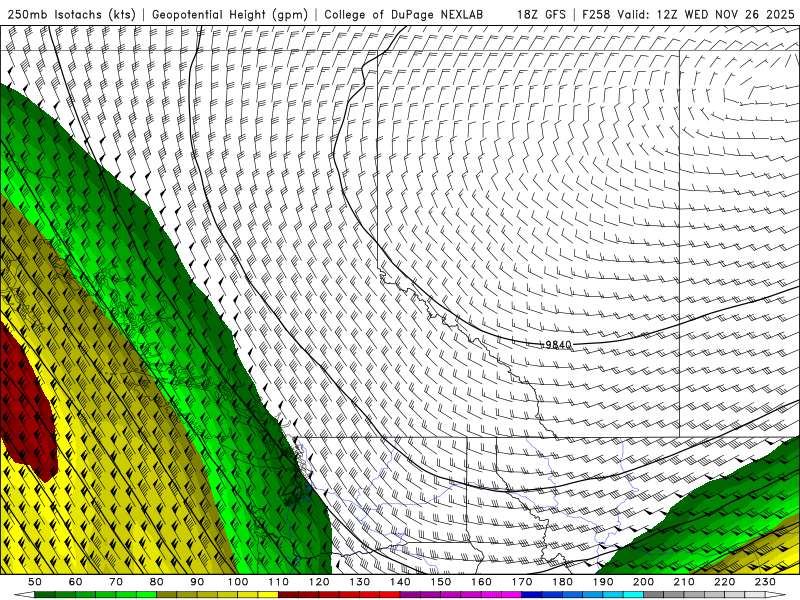
Task: Click the 70 value on the color scale
Action: pos(116,582)
